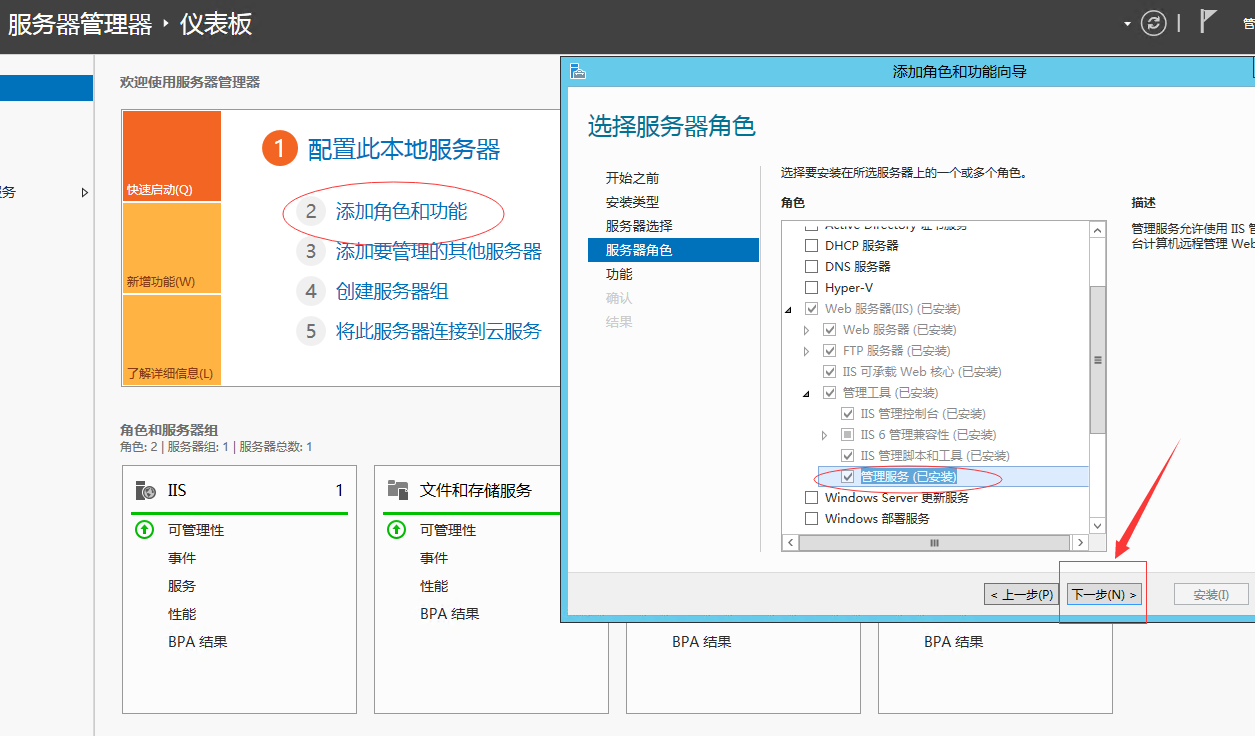Open 事件 in the IIS card

(182, 558)
